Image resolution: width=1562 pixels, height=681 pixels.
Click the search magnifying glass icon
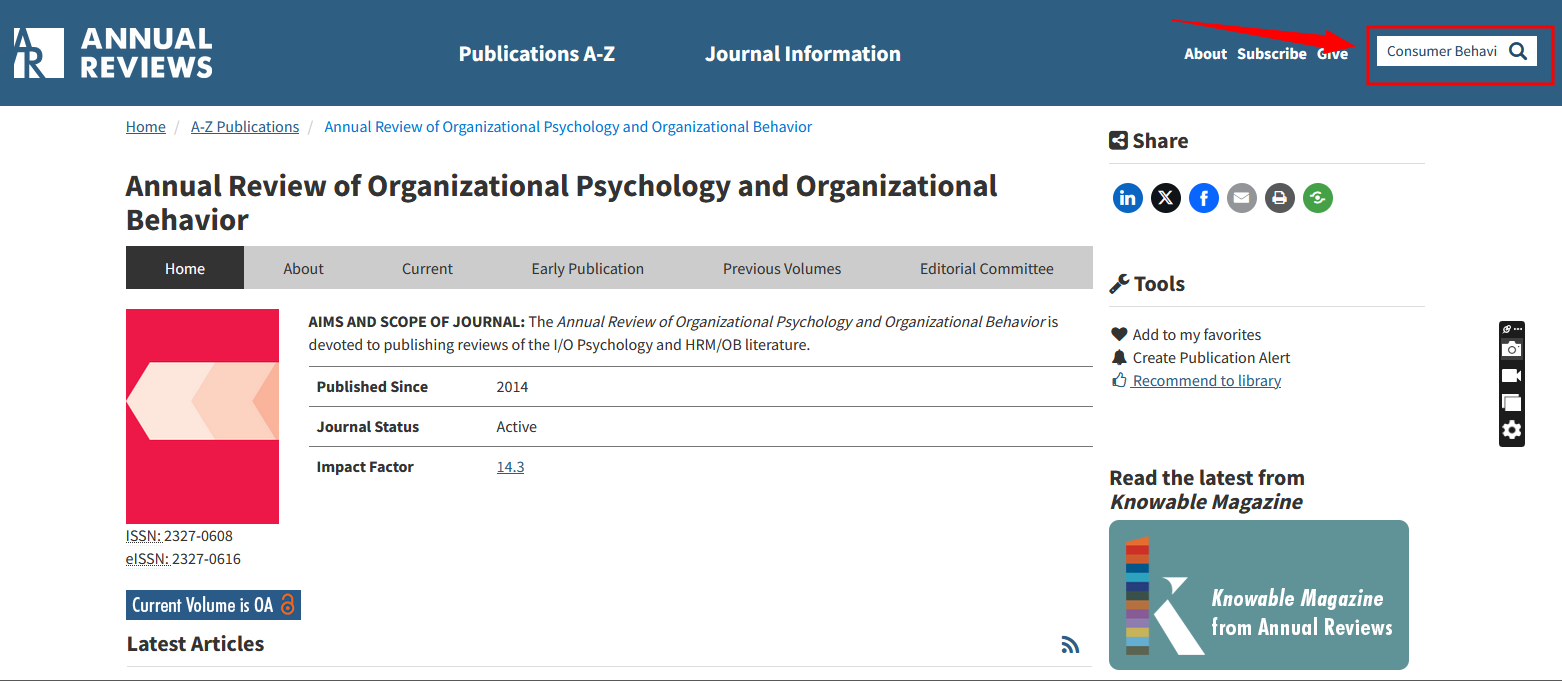point(1518,52)
